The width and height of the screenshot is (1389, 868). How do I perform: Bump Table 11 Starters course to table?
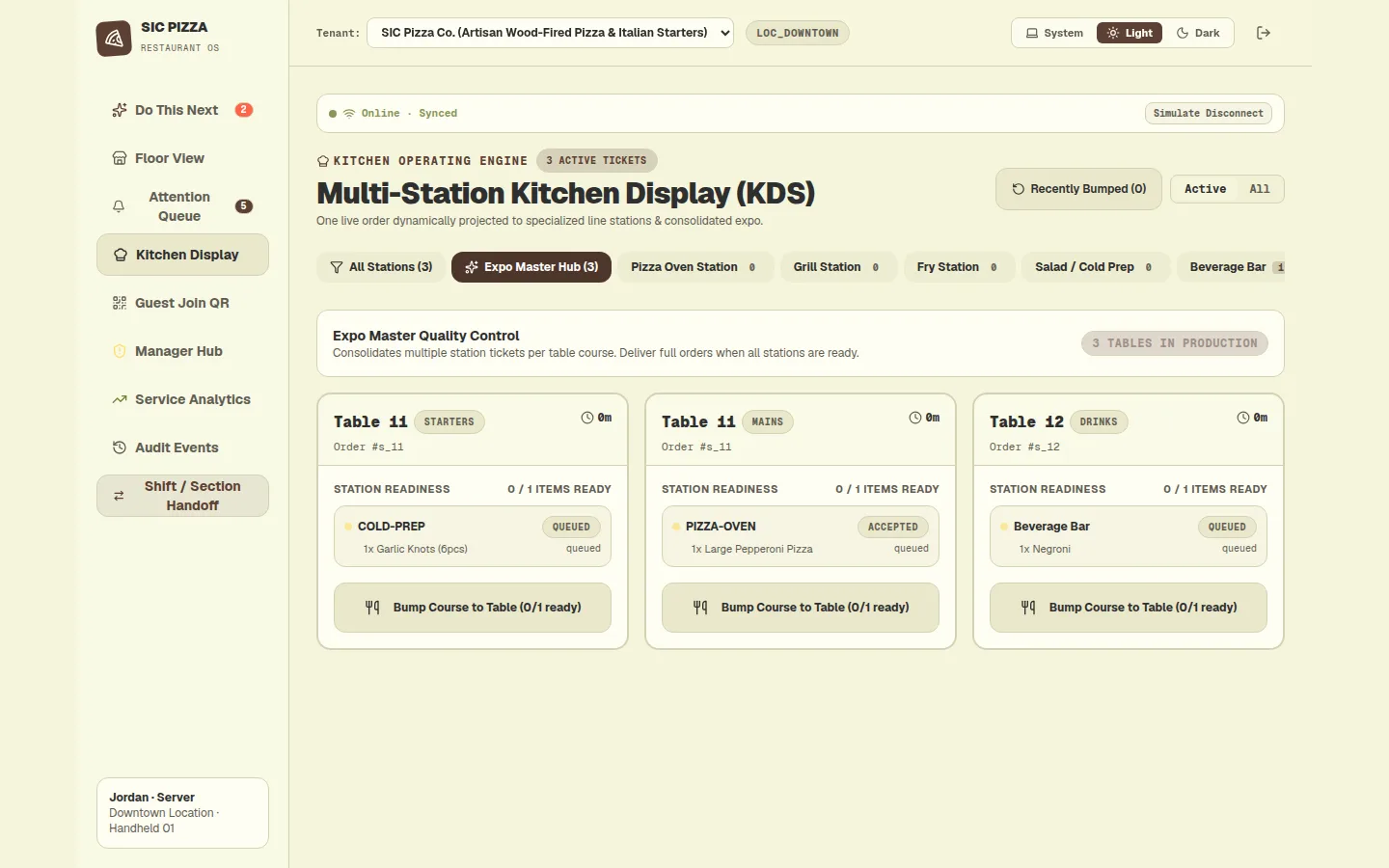pyautogui.click(x=473, y=608)
